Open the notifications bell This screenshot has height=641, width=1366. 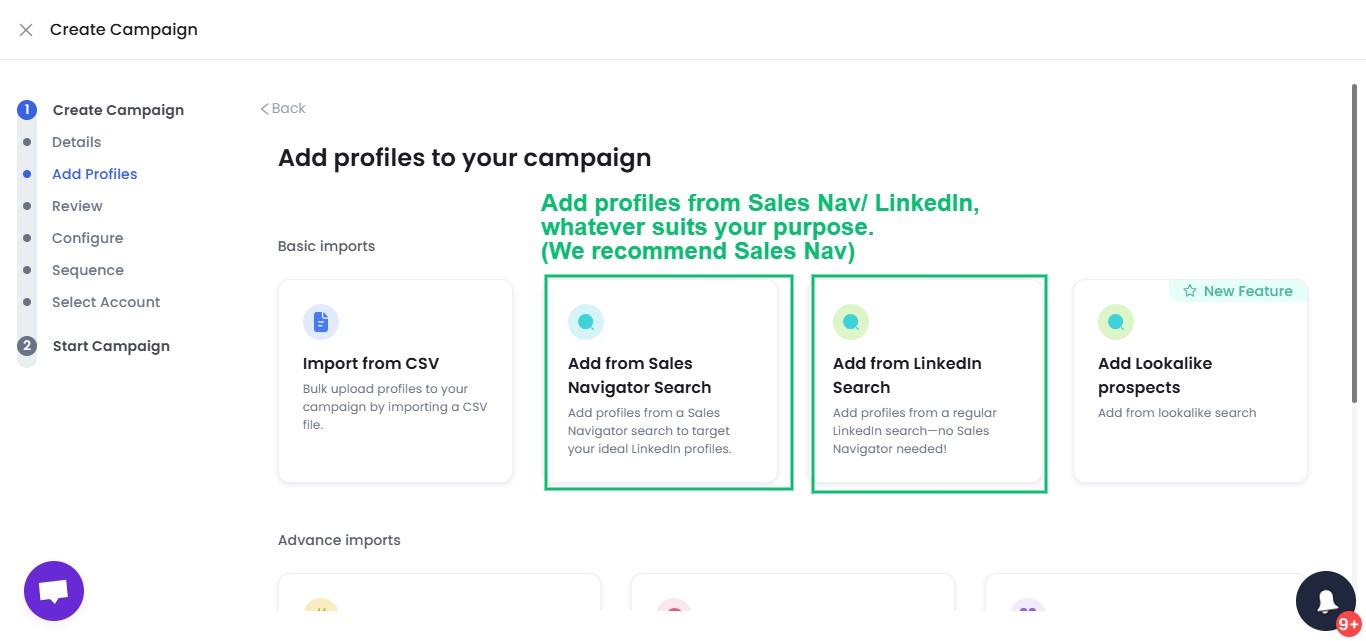pos(1326,600)
